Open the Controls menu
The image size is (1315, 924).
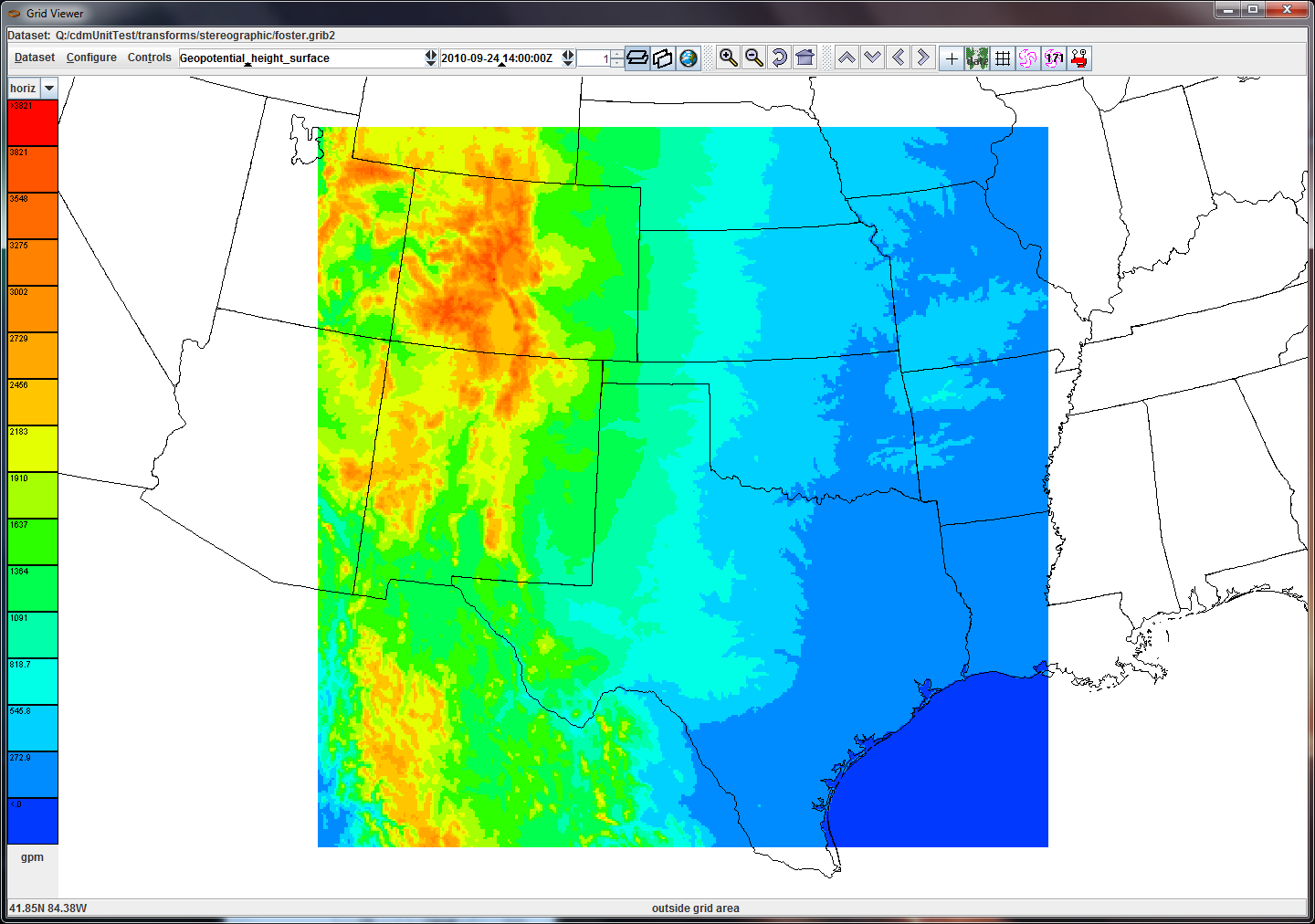point(150,58)
